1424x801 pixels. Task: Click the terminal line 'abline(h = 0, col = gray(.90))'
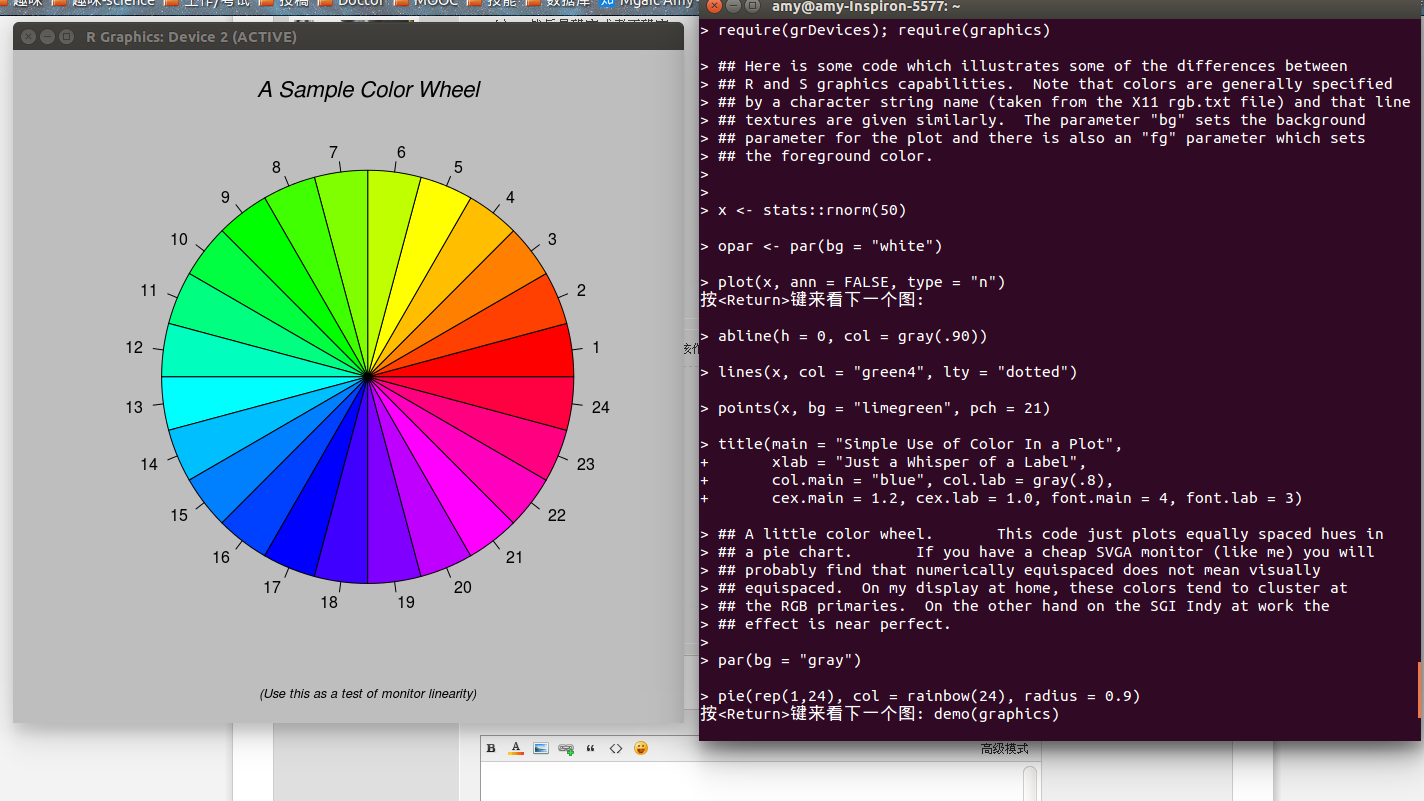click(843, 336)
